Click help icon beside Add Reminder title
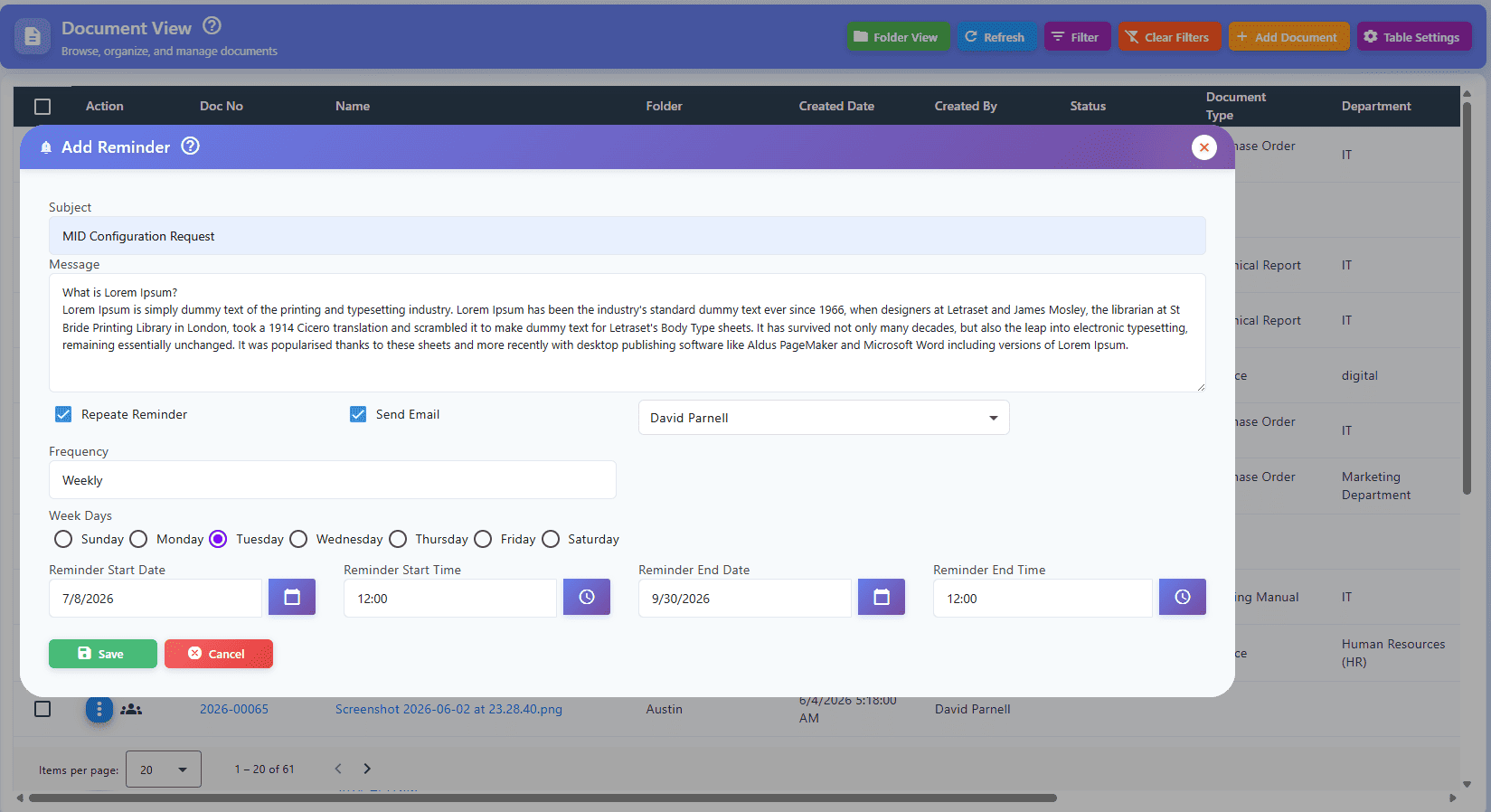 pos(190,146)
